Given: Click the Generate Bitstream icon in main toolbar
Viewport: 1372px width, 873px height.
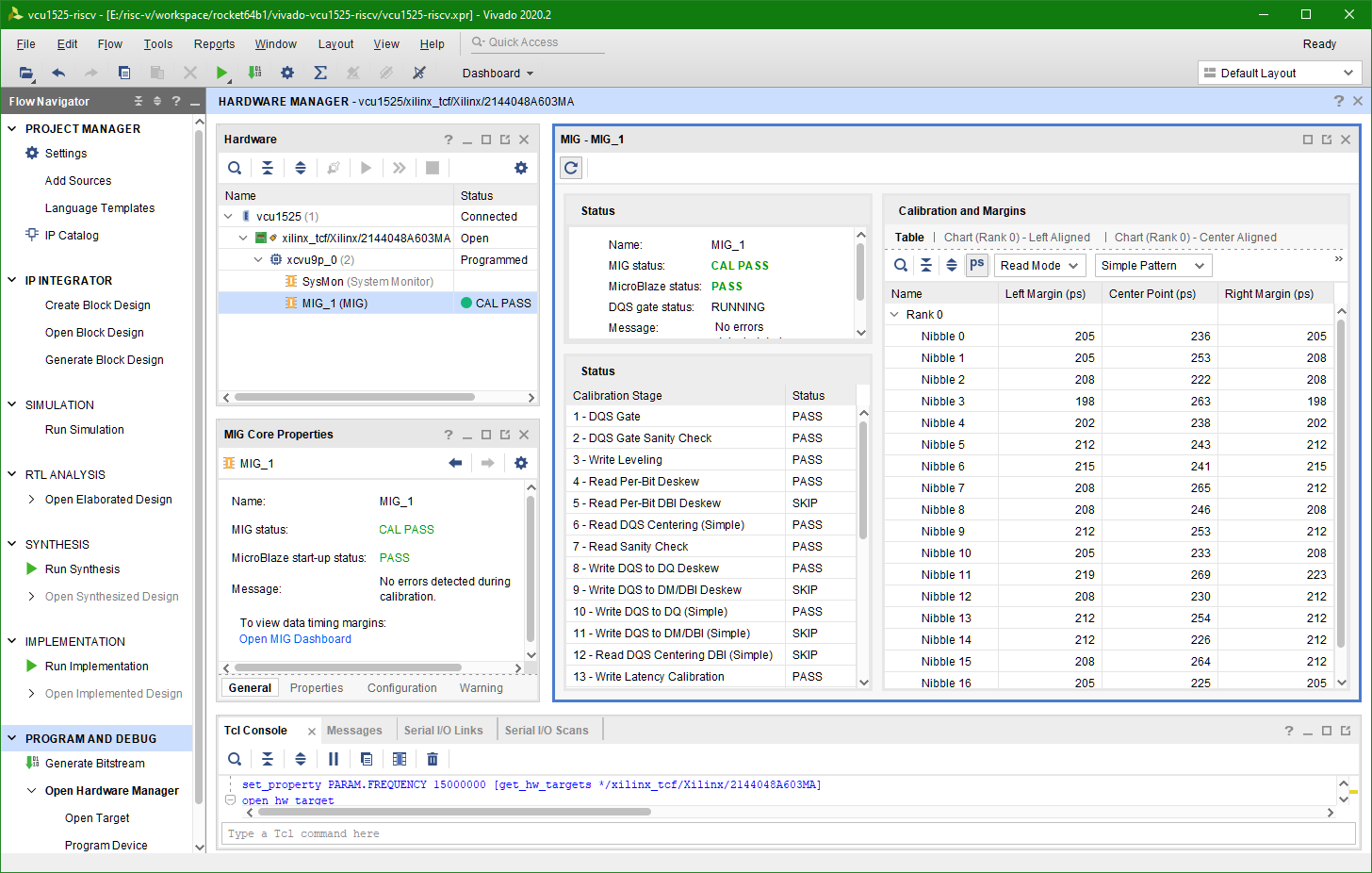Looking at the screenshot, I should [x=254, y=73].
